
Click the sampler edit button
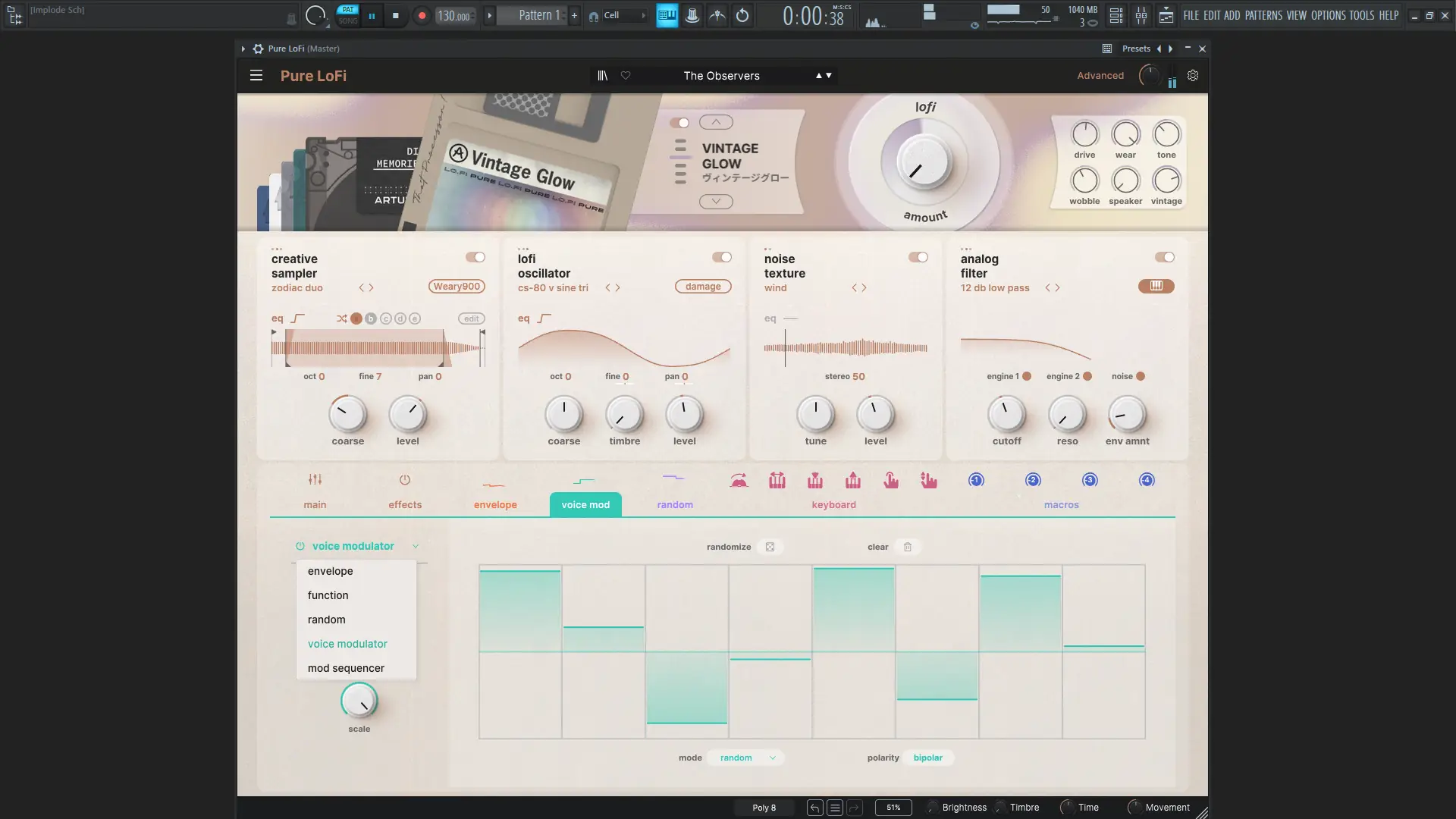coord(471,318)
